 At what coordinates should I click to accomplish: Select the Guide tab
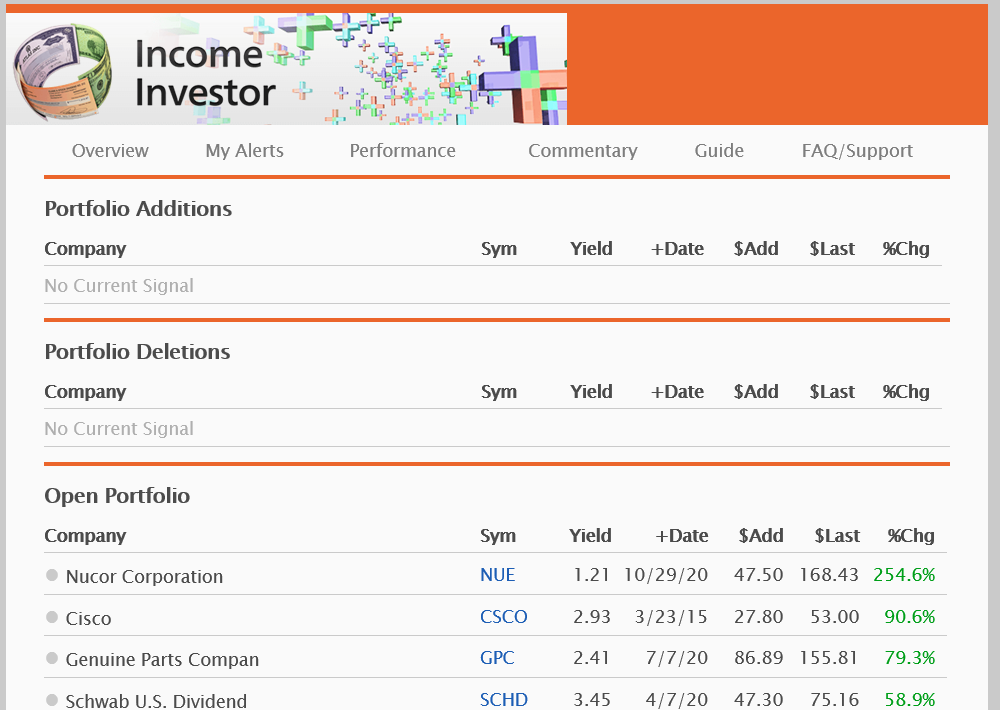(719, 151)
